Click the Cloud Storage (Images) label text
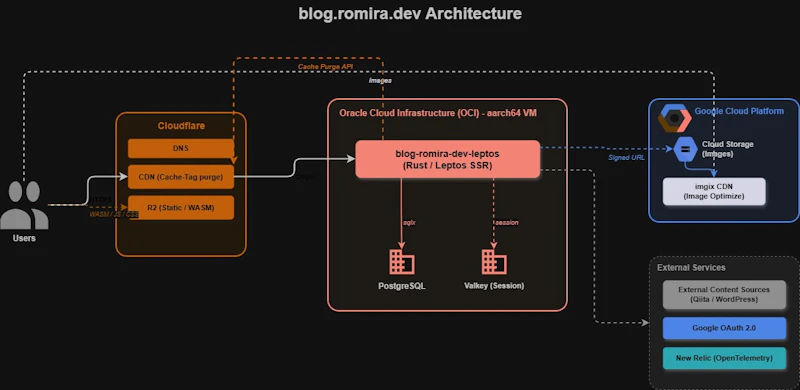 pyautogui.click(x=728, y=149)
